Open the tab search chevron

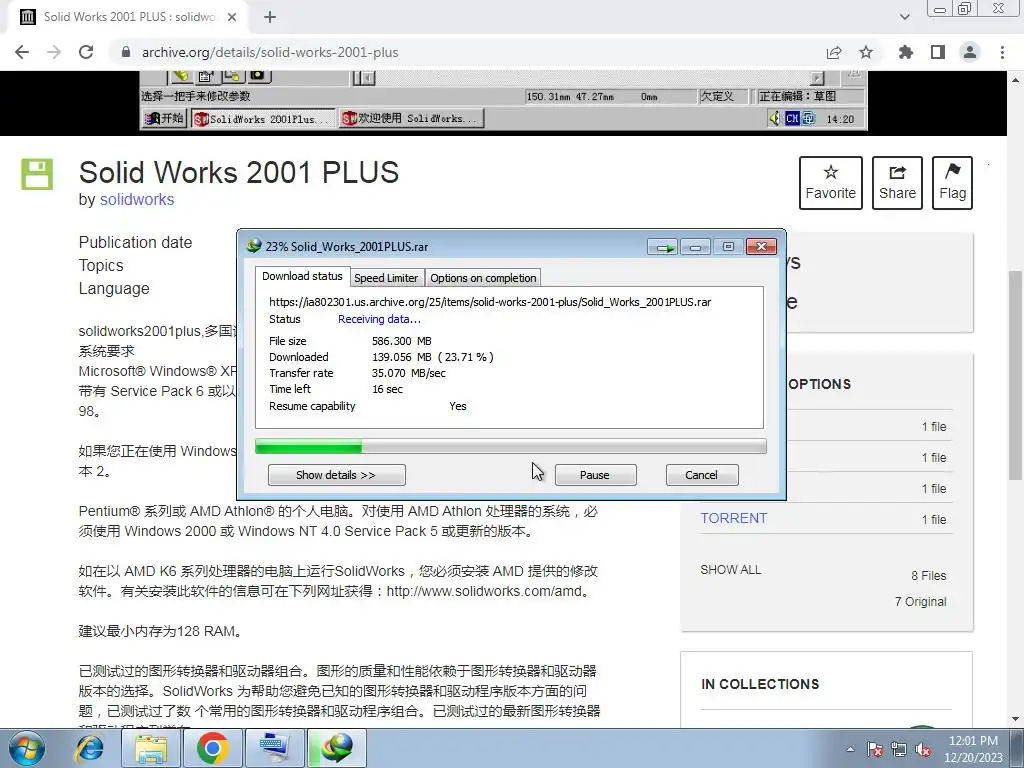[904, 17]
